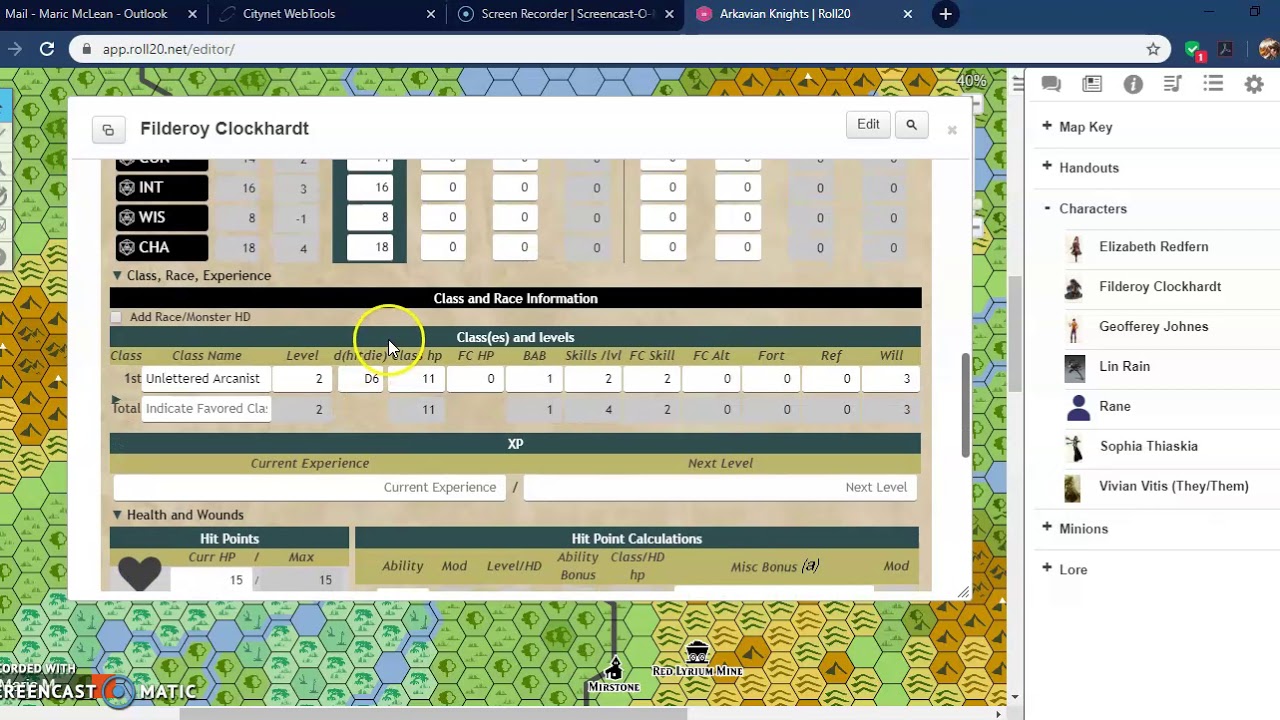The image size is (1280, 720).
Task: Open Geofferey Johnes character entry
Action: (x=1153, y=327)
